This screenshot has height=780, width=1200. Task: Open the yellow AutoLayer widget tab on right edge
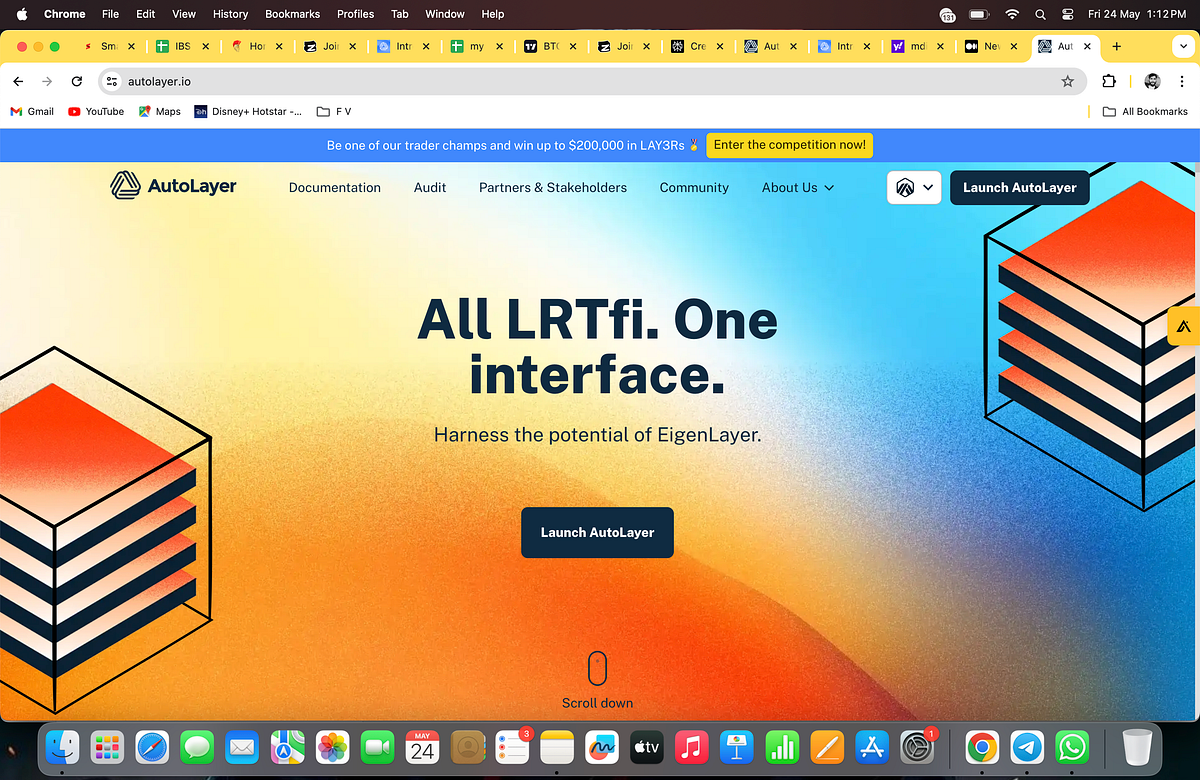tap(1184, 326)
